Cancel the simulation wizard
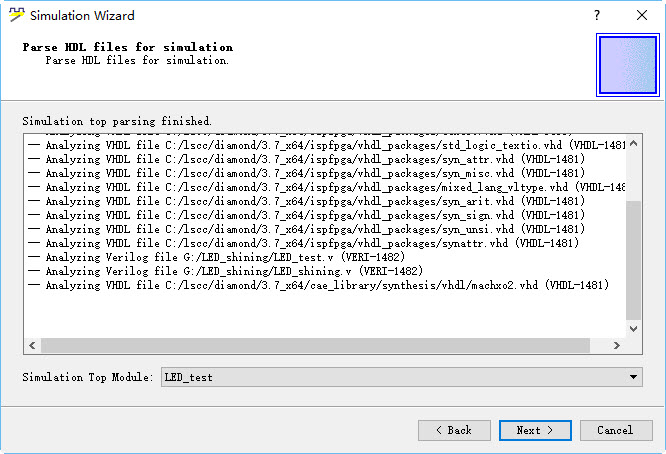Viewport: 666px width, 454px height. coord(616,430)
